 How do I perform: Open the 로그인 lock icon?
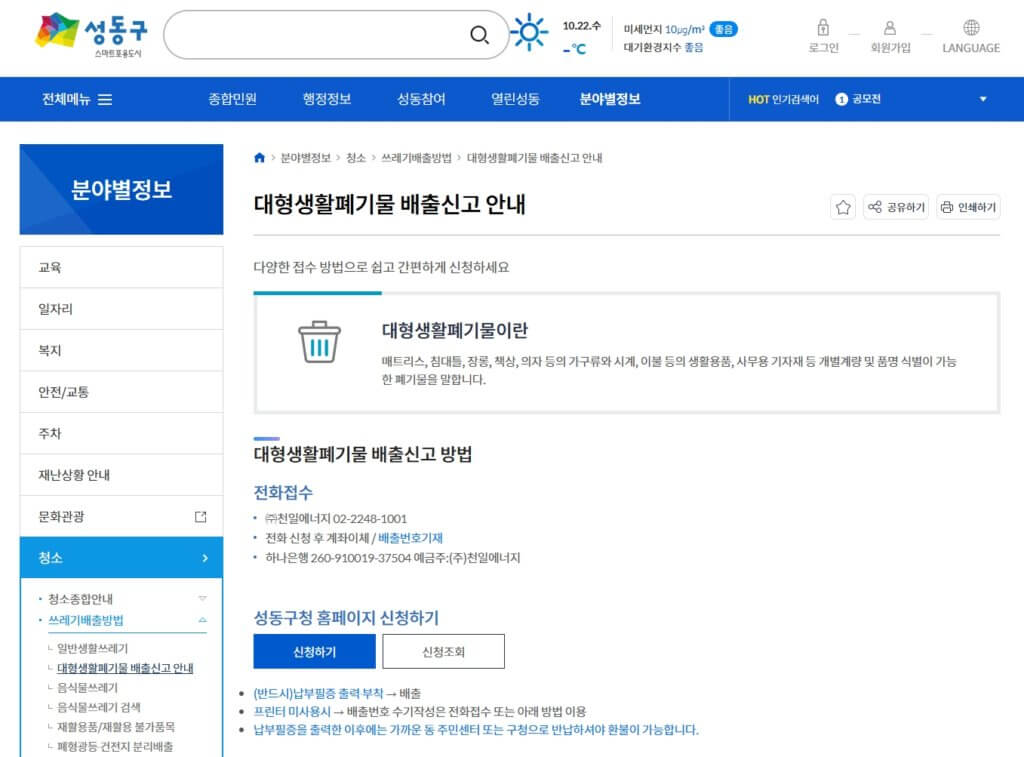pyautogui.click(x=823, y=28)
